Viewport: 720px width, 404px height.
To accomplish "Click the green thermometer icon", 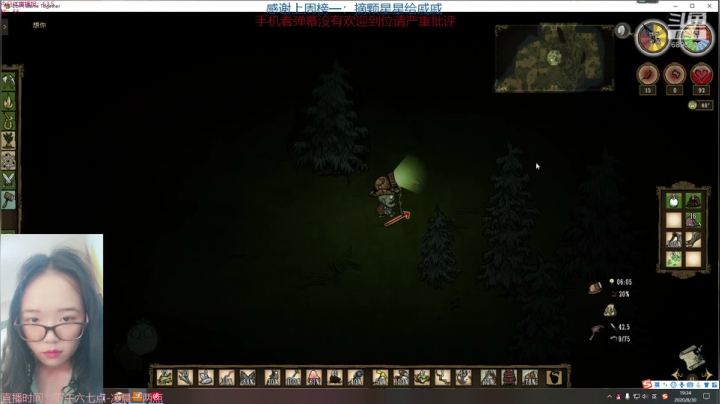I will (692, 106).
